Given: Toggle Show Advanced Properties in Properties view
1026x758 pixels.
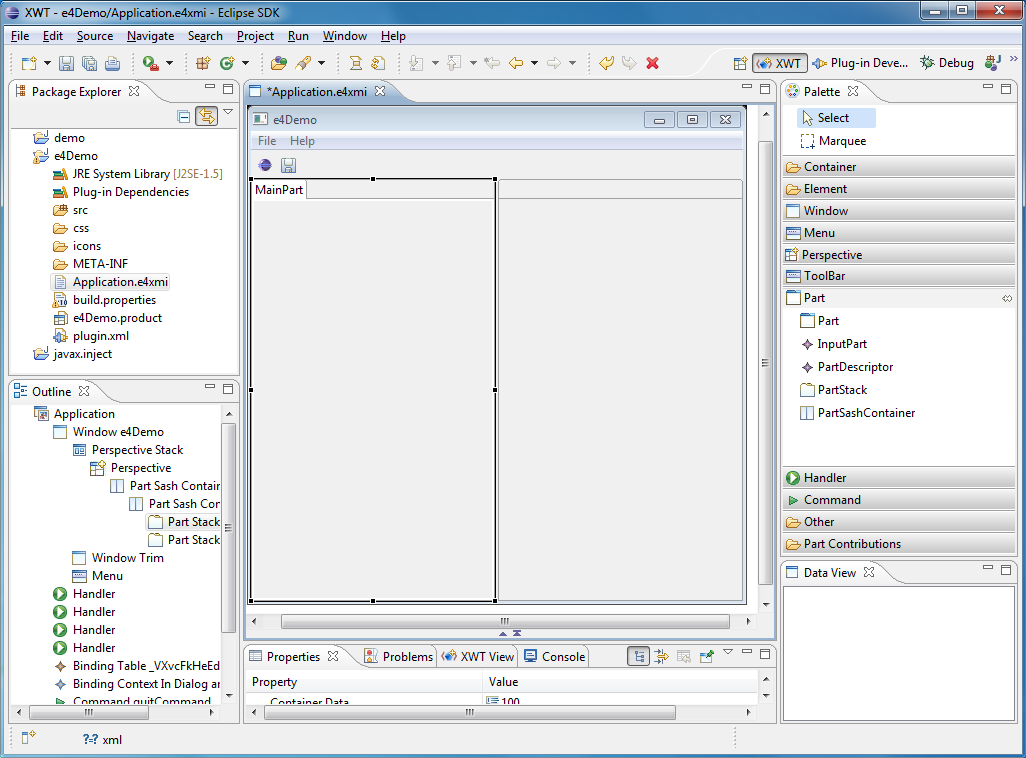Looking at the screenshot, I should (661, 657).
